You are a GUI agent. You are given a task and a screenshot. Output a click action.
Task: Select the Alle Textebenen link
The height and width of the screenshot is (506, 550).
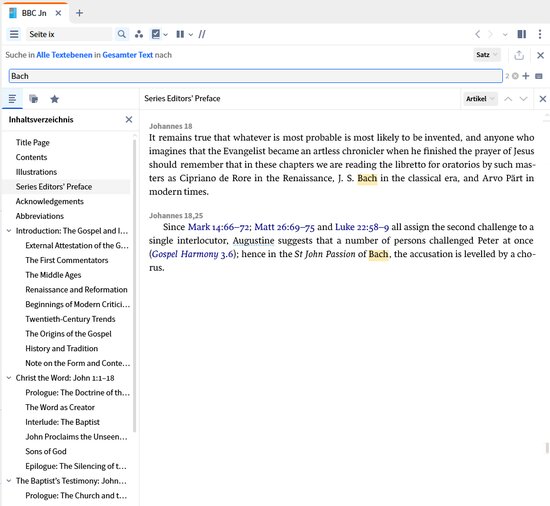click(64, 55)
